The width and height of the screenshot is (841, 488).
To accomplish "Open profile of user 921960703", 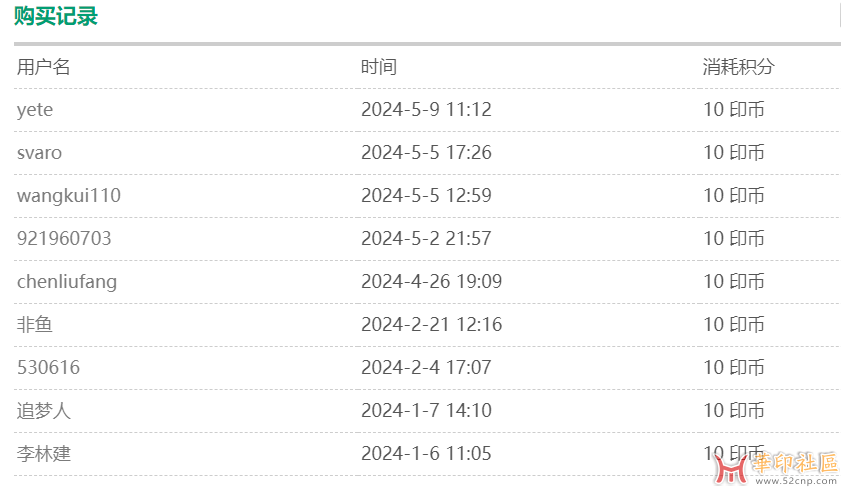I will point(64,239).
